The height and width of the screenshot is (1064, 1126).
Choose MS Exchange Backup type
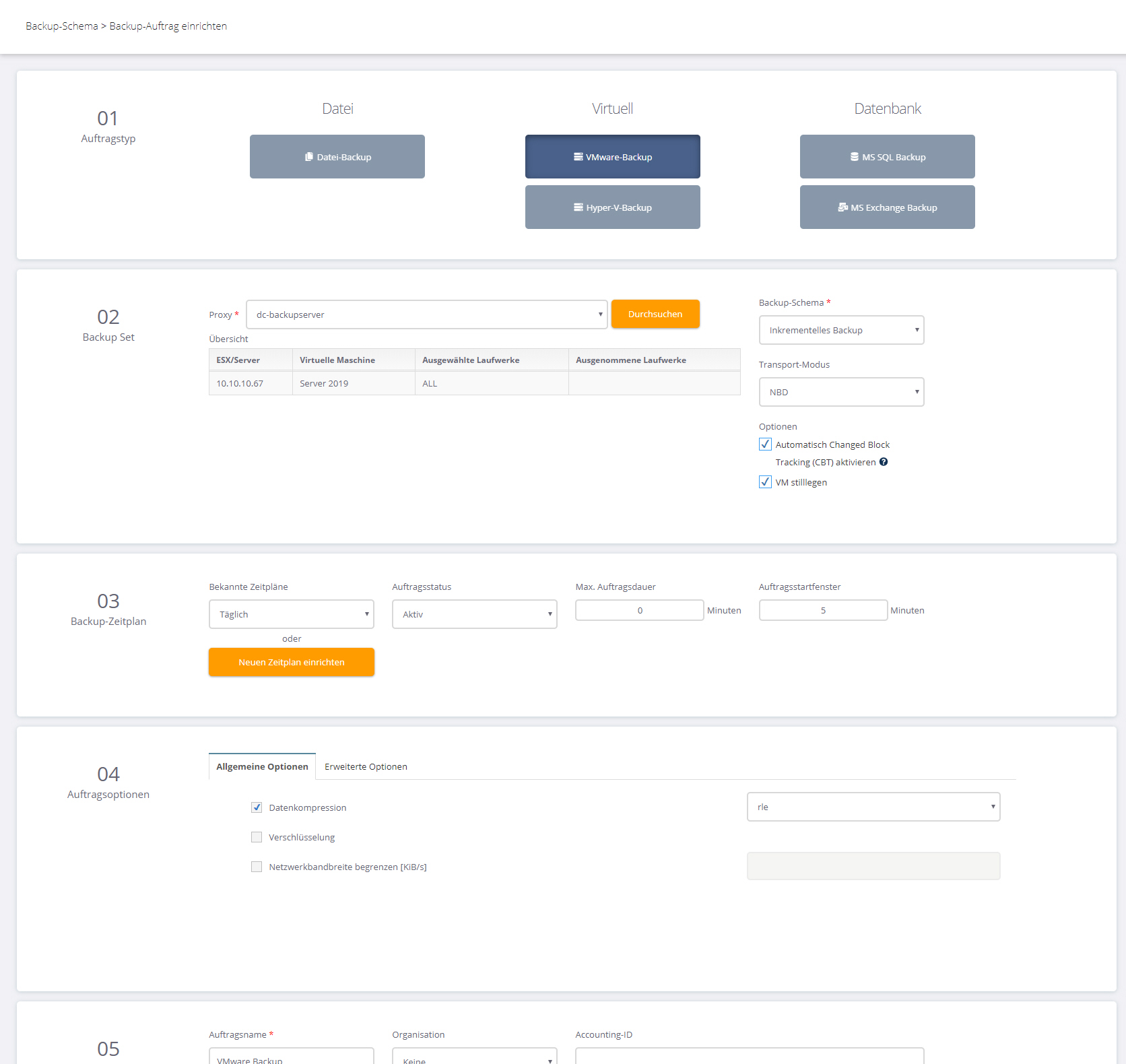887,207
